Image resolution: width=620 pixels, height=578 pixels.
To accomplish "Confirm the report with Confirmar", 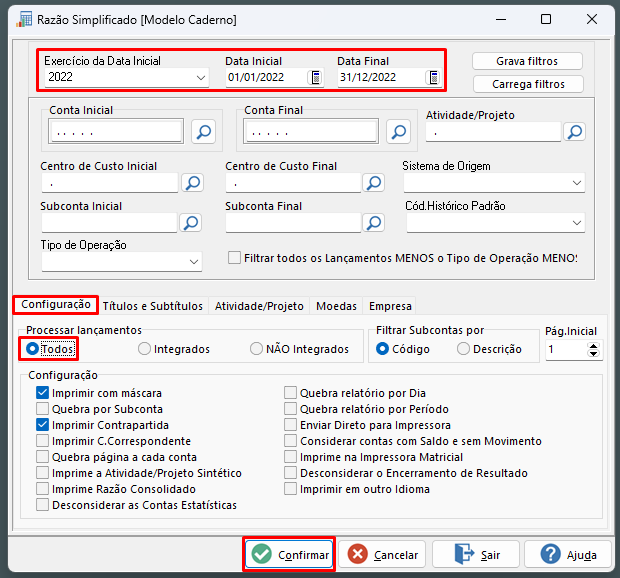I will point(289,554).
